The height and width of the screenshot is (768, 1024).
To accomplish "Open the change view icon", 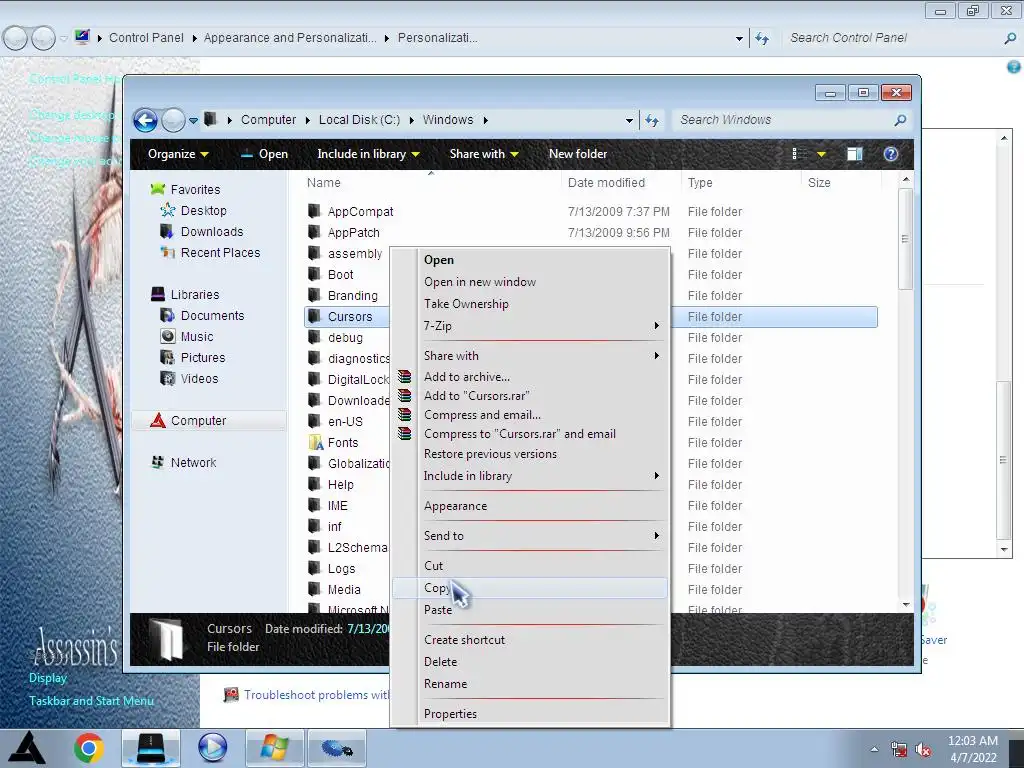I will (797, 154).
